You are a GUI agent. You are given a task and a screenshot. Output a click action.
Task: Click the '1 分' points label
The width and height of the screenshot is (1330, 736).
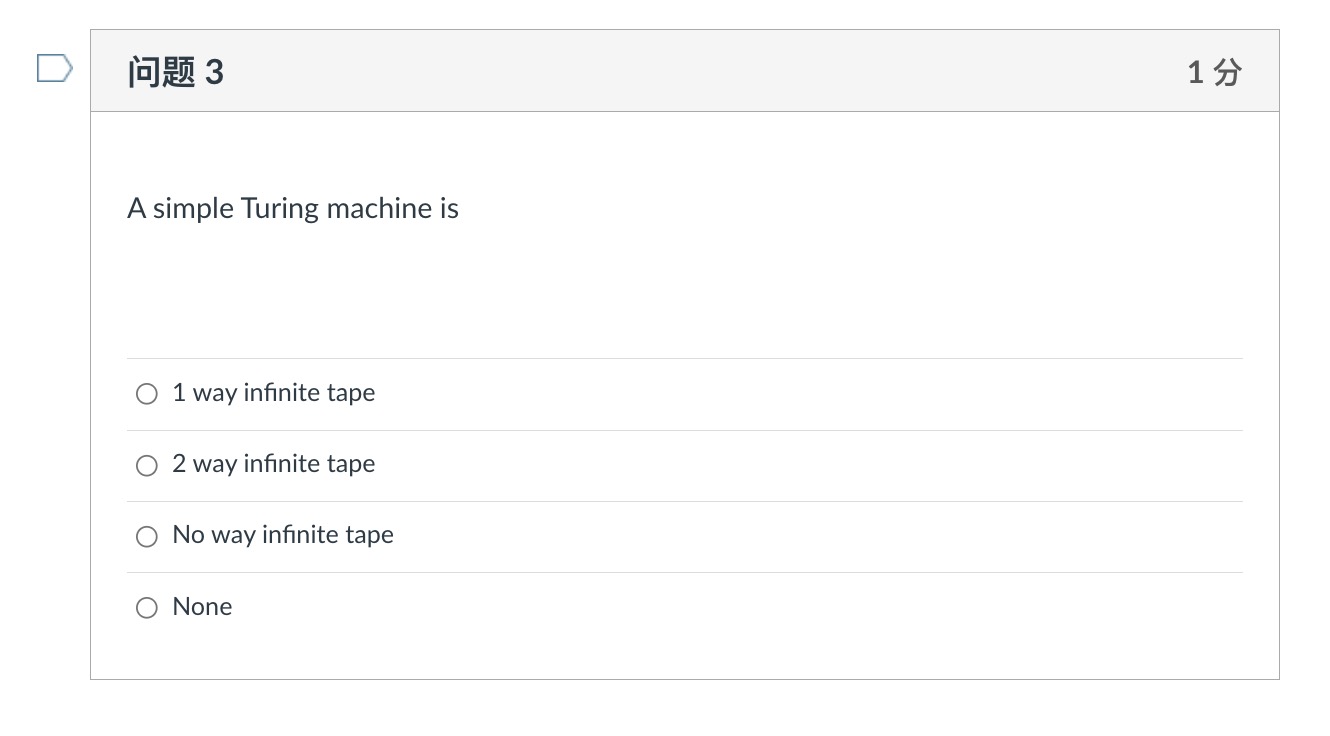point(1213,71)
